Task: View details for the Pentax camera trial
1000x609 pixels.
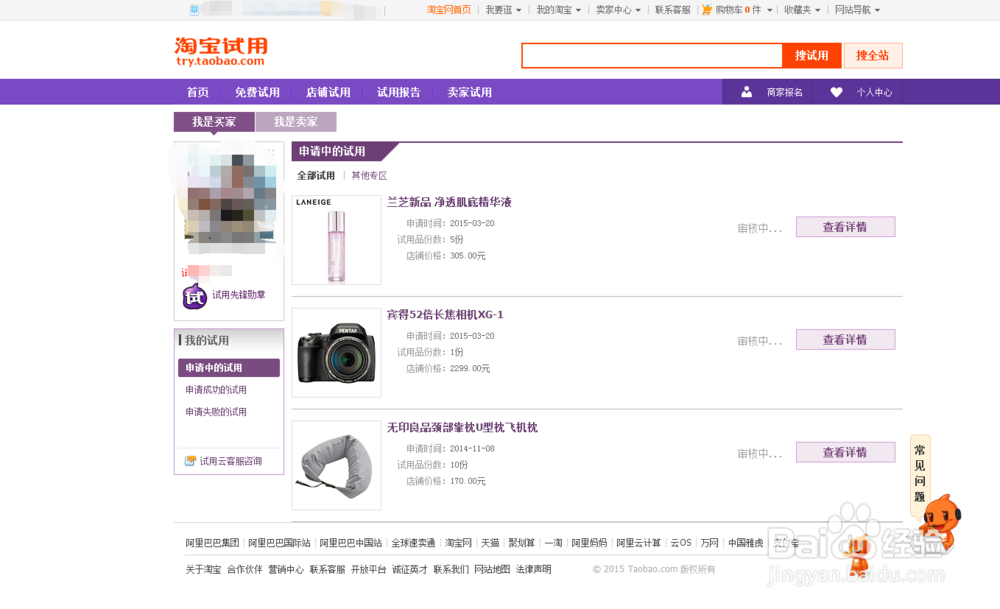Action: click(x=845, y=340)
